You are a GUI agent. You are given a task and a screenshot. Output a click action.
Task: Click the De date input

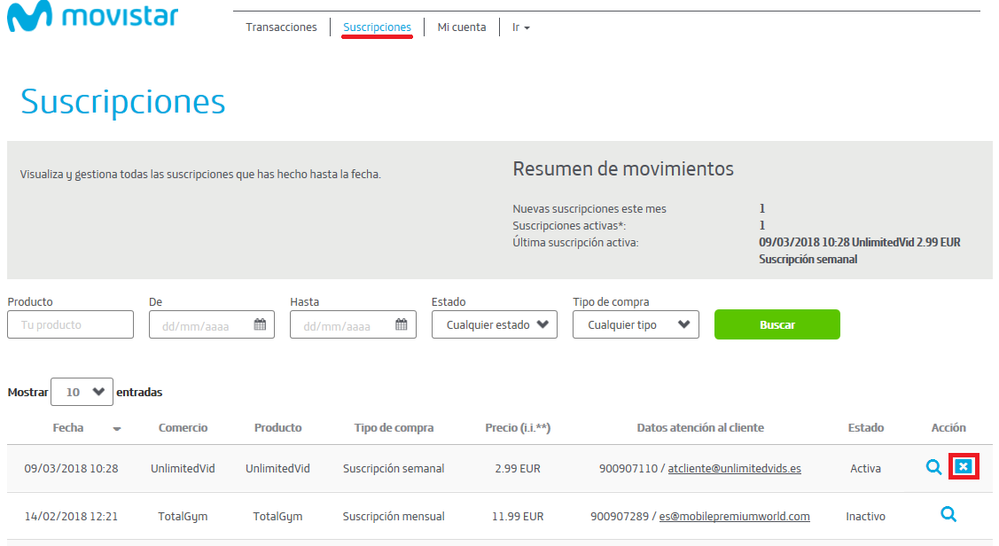point(200,325)
